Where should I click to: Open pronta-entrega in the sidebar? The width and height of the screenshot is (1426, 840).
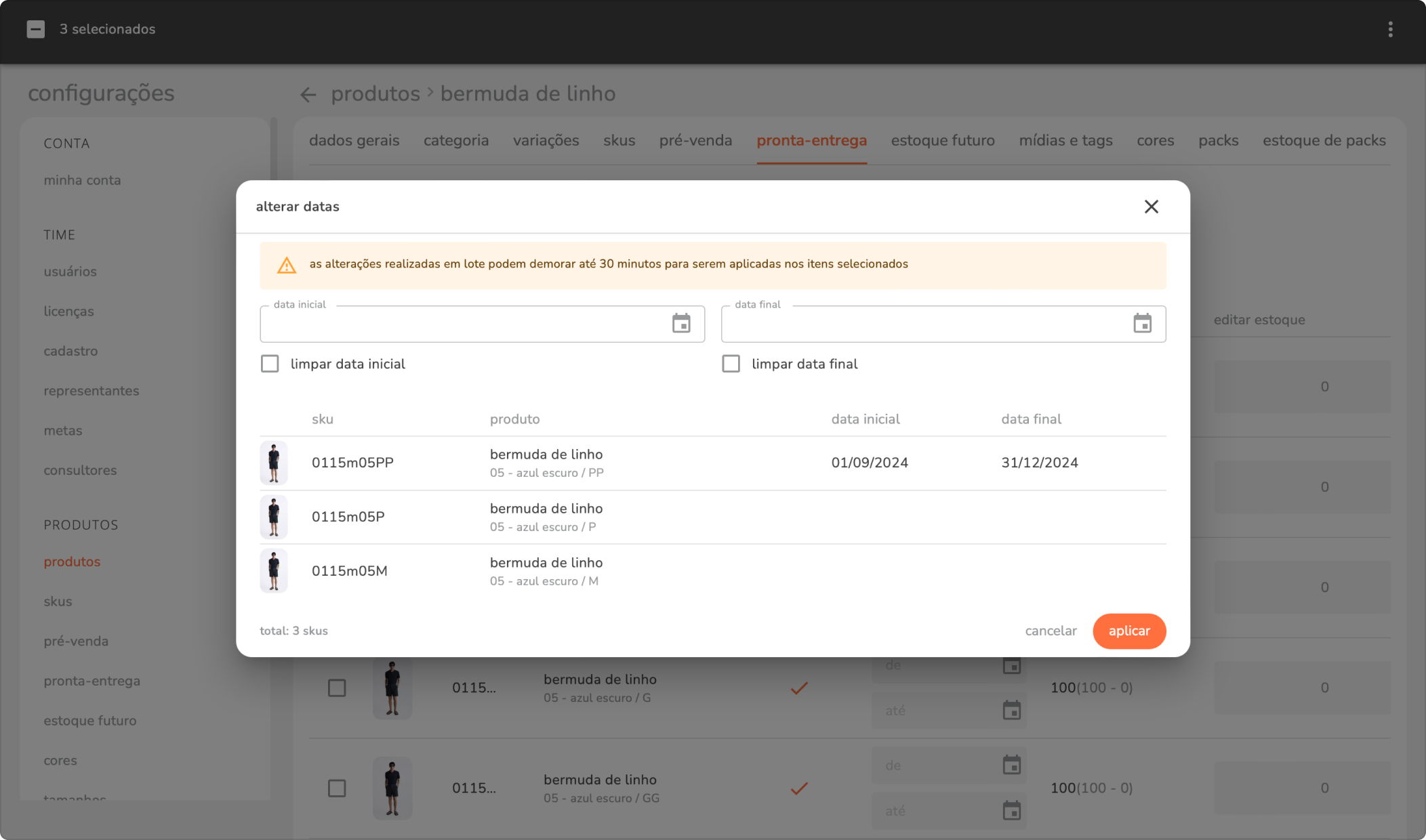pos(91,681)
